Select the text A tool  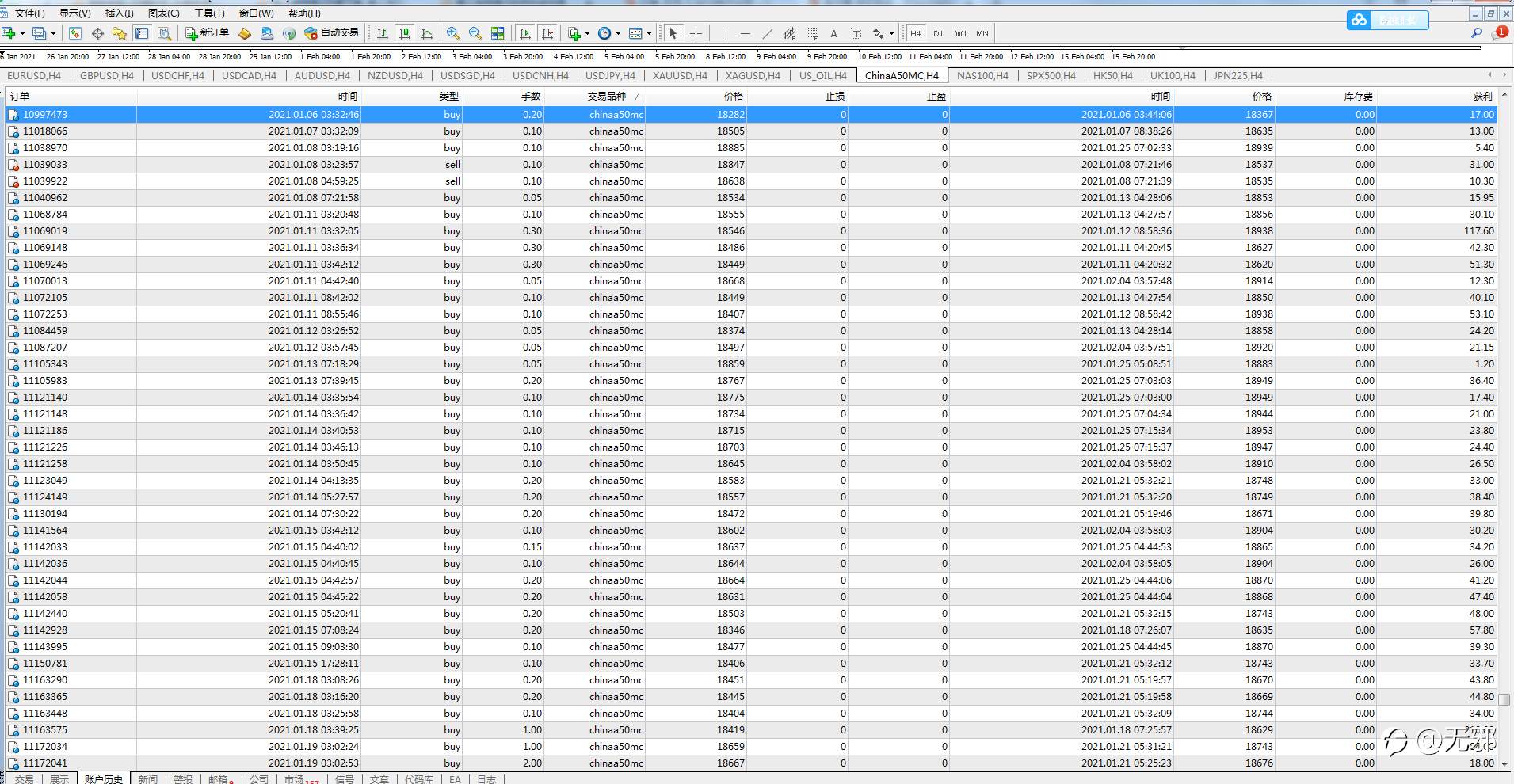(833, 33)
